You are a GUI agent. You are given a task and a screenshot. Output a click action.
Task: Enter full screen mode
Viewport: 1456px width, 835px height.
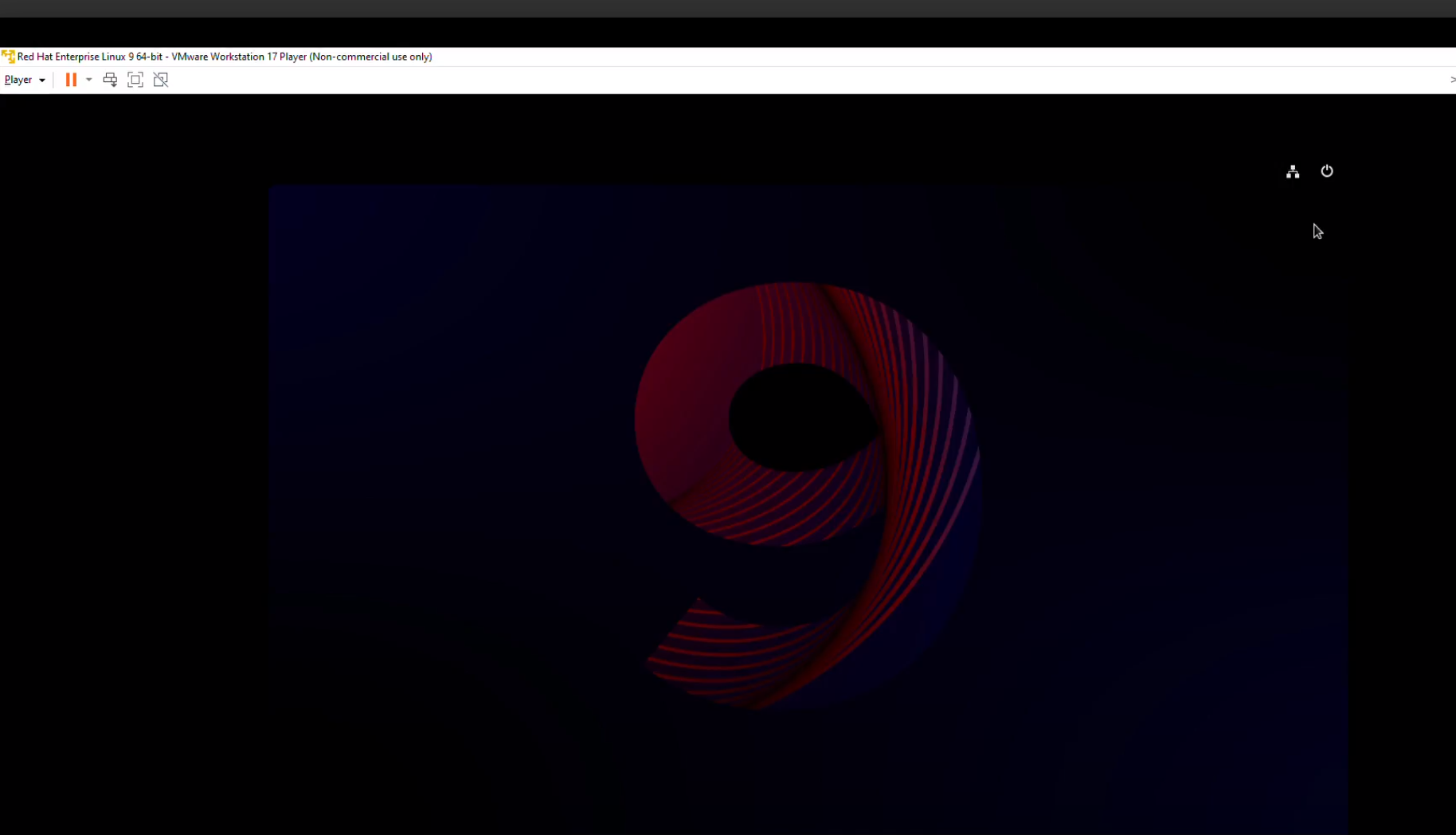pyautogui.click(x=135, y=80)
